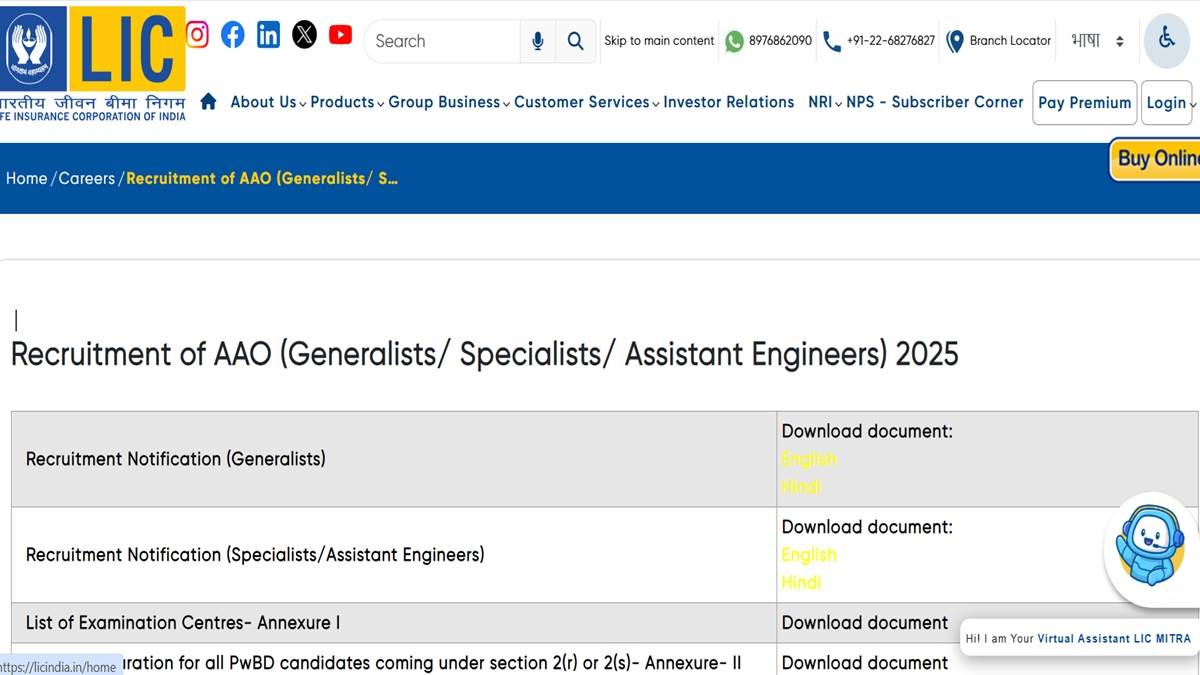Expand the About Us menu
This screenshot has height=675, width=1200.
click(x=268, y=102)
